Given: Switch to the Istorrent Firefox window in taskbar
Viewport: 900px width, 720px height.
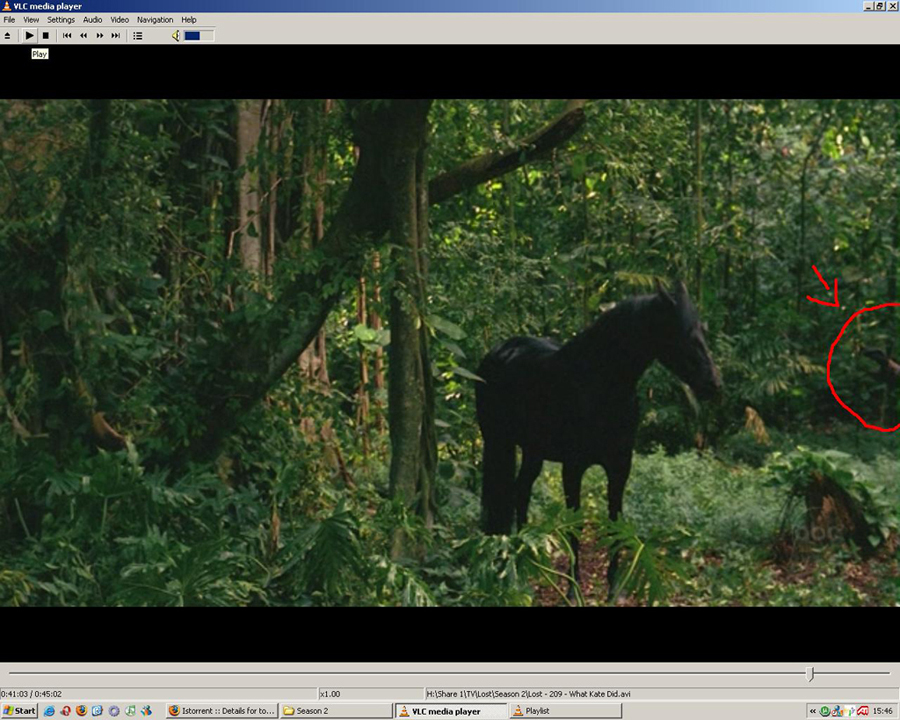Looking at the screenshot, I should point(222,711).
